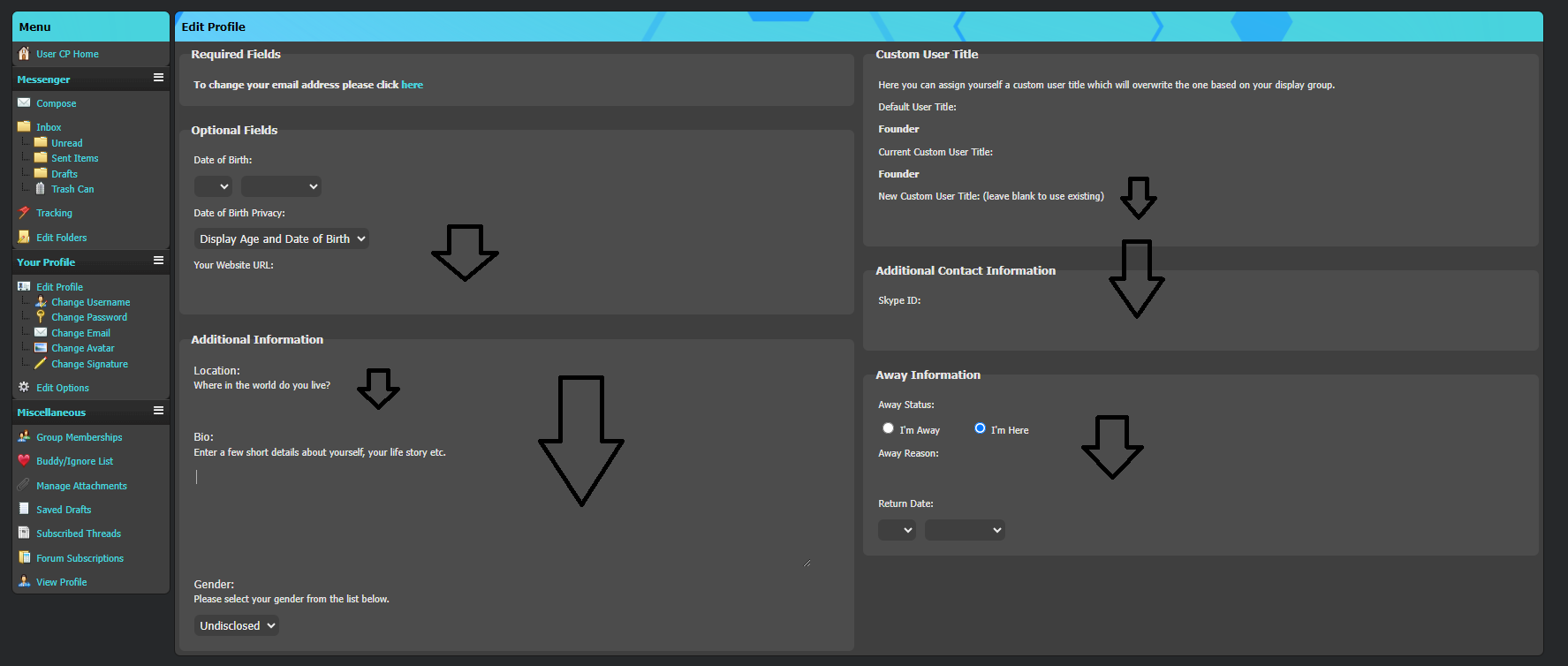The height and width of the screenshot is (666, 1568).
Task: Click the Subscribed Threads icon
Action: click(x=24, y=533)
